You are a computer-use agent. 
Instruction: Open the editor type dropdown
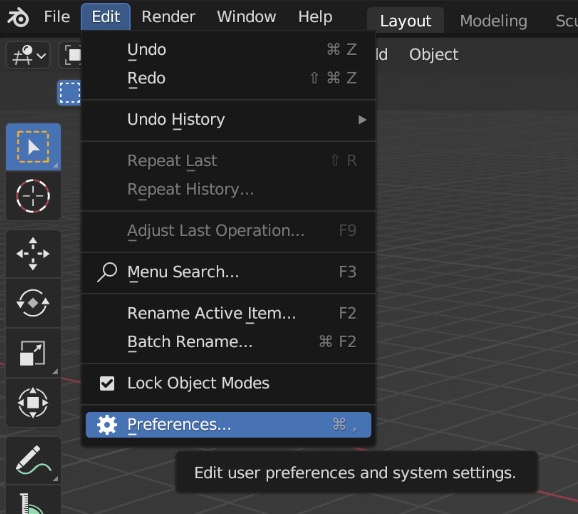[x=28, y=55]
